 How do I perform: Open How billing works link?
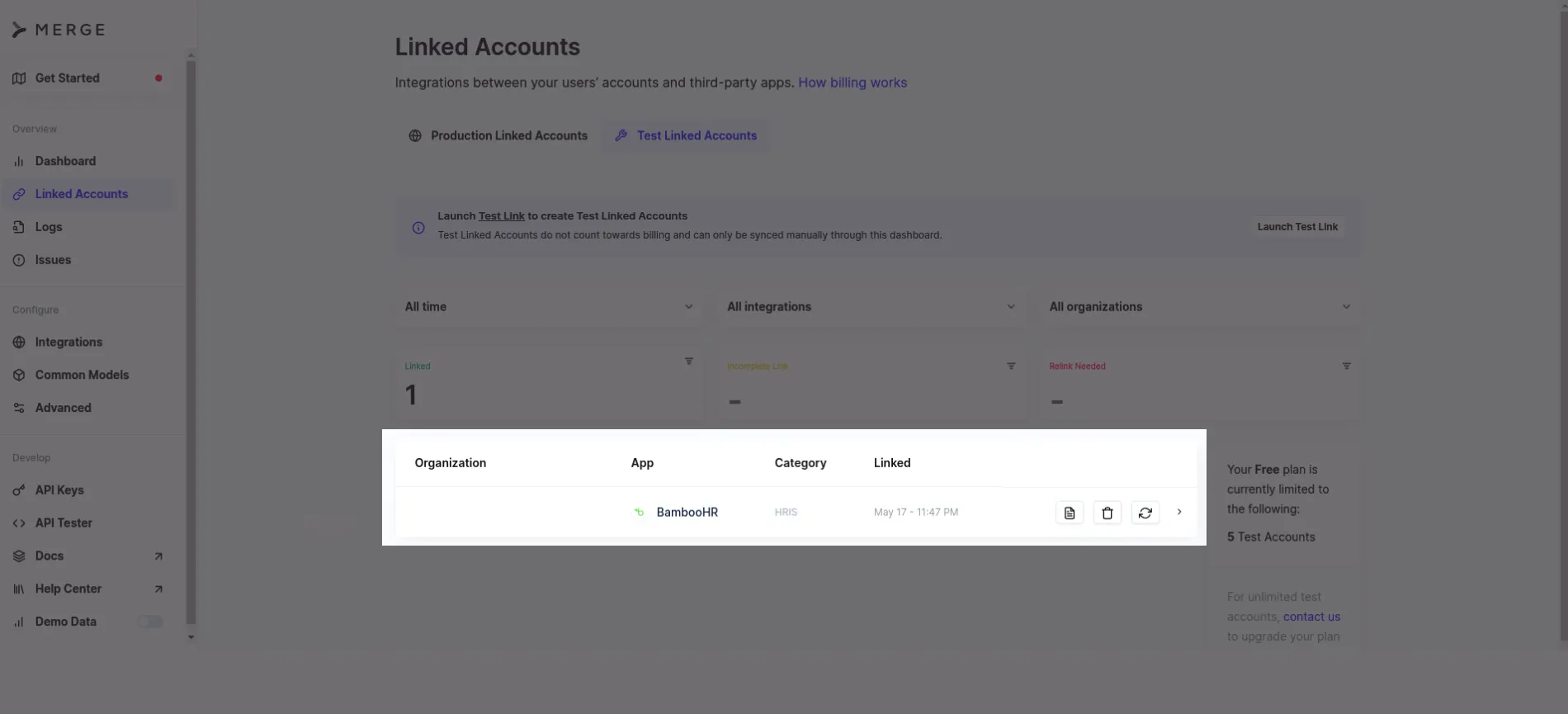click(x=852, y=83)
